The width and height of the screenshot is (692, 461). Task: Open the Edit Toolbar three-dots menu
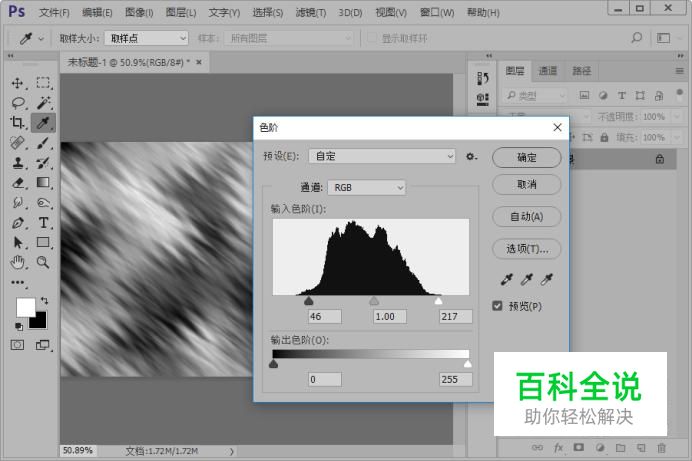tap(18, 282)
